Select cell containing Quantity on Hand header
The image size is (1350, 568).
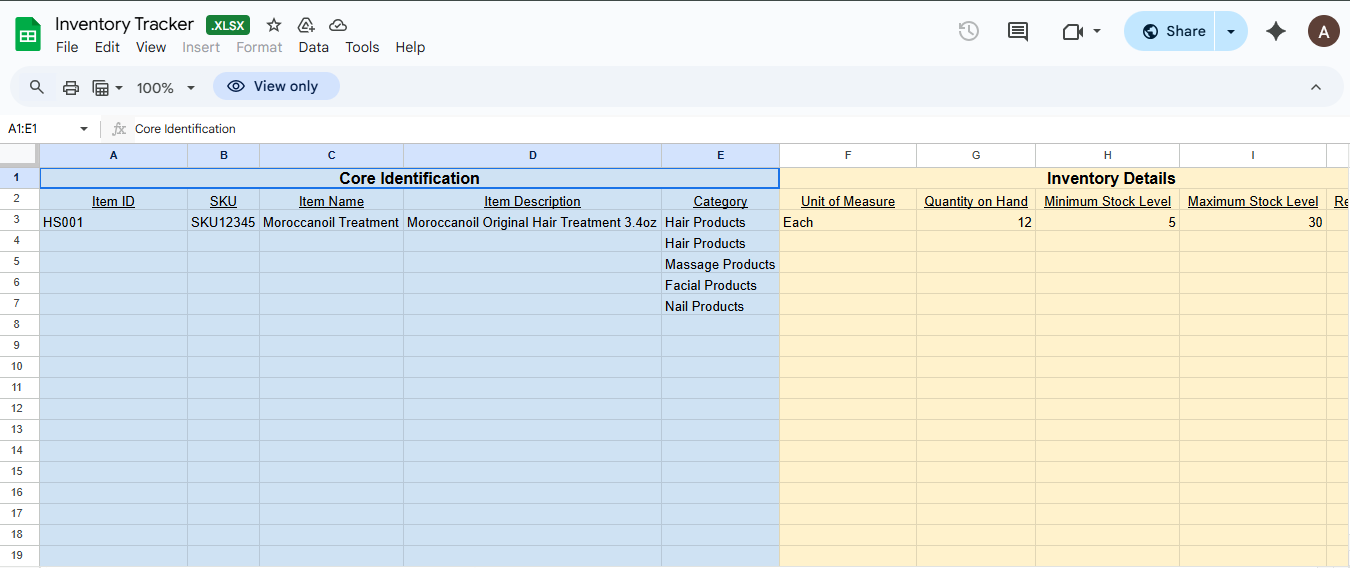click(x=975, y=201)
